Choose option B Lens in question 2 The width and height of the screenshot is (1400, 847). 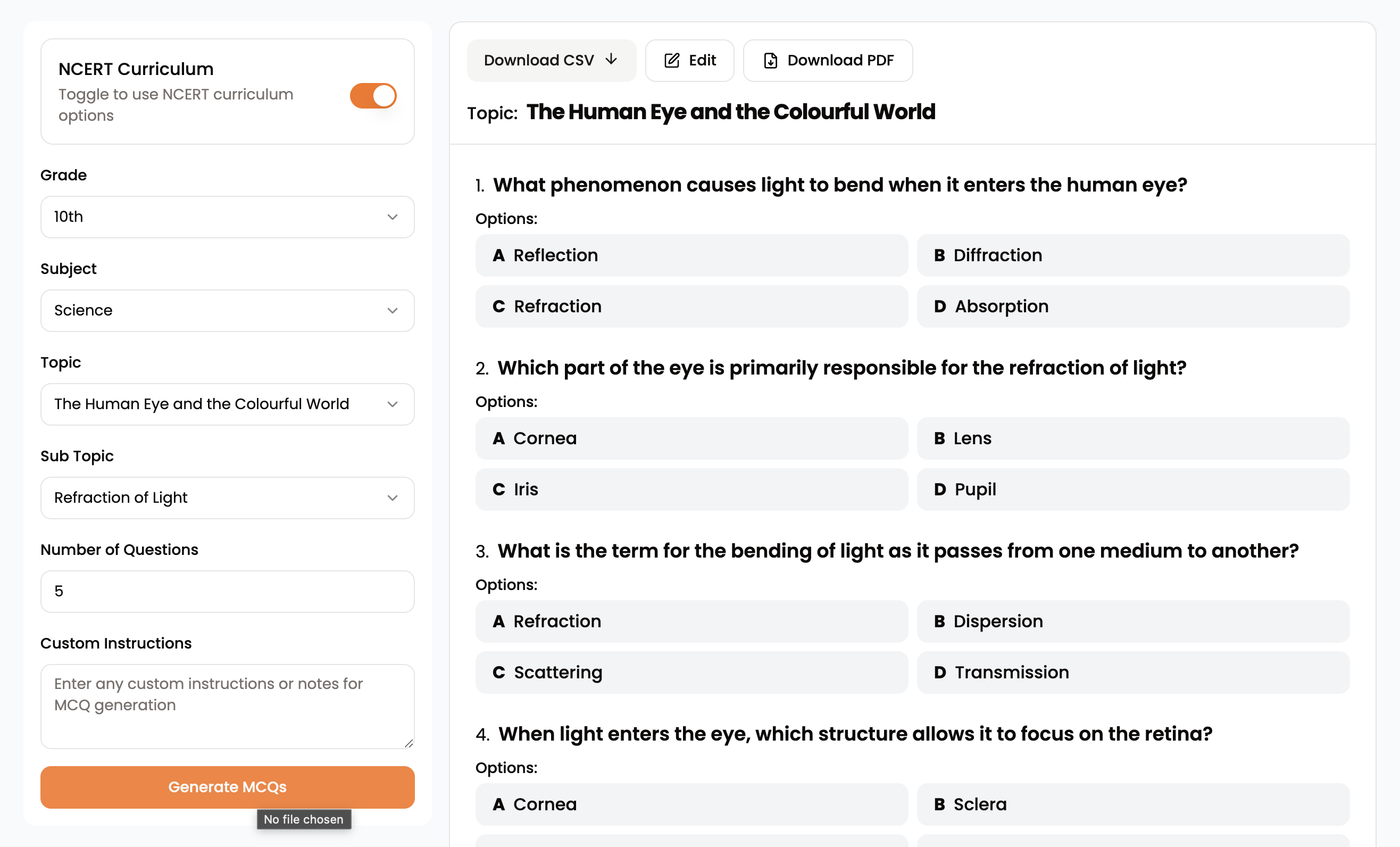tap(1133, 438)
